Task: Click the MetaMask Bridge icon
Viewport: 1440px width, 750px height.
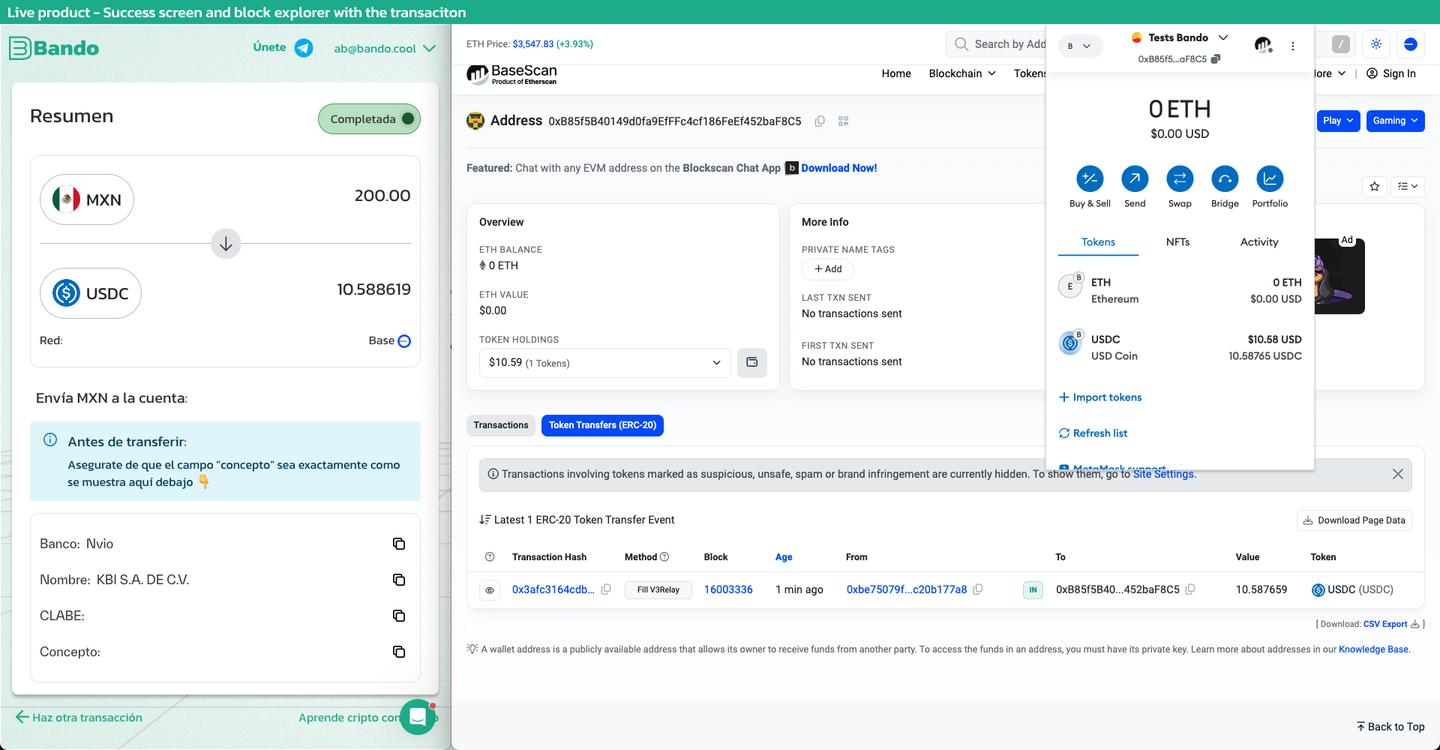Action: pyautogui.click(x=1225, y=179)
